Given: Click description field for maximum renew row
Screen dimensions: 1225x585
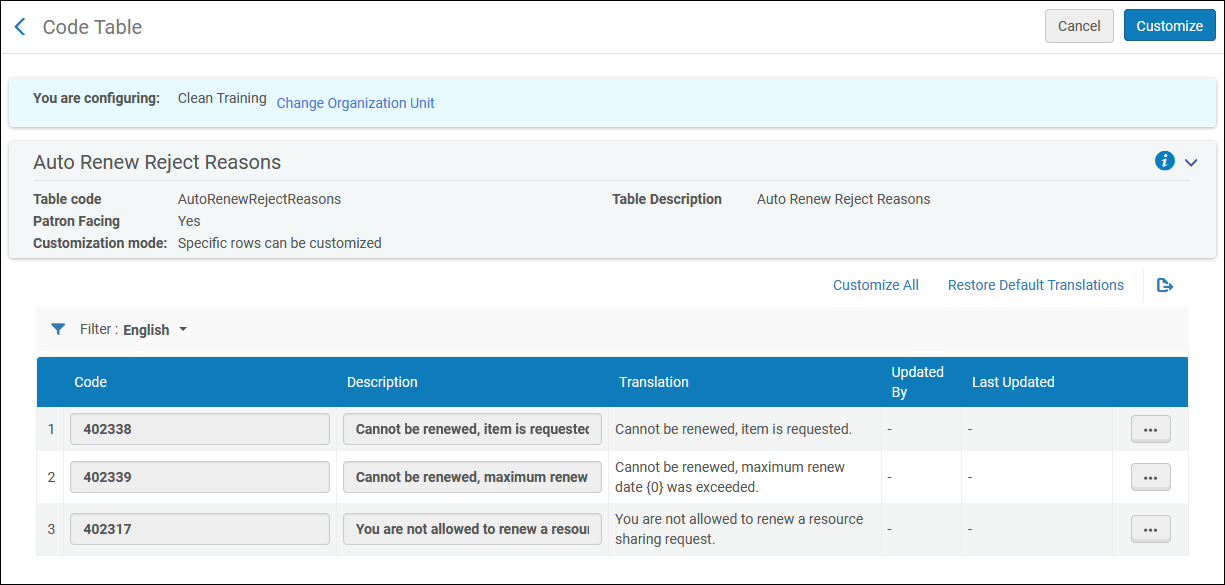Looking at the screenshot, I should (x=472, y=477).
